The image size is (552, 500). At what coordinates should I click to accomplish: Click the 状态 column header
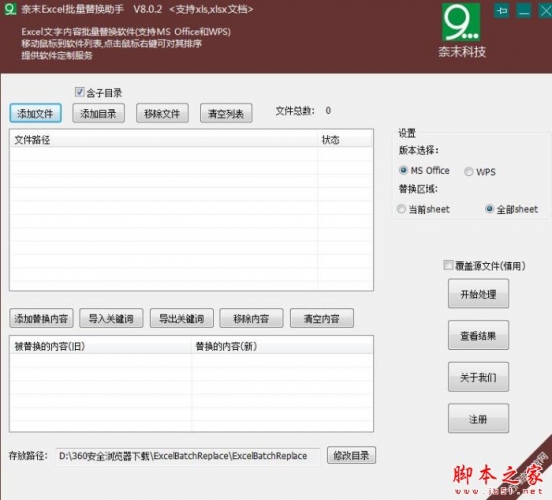click(x=345, y=140)
